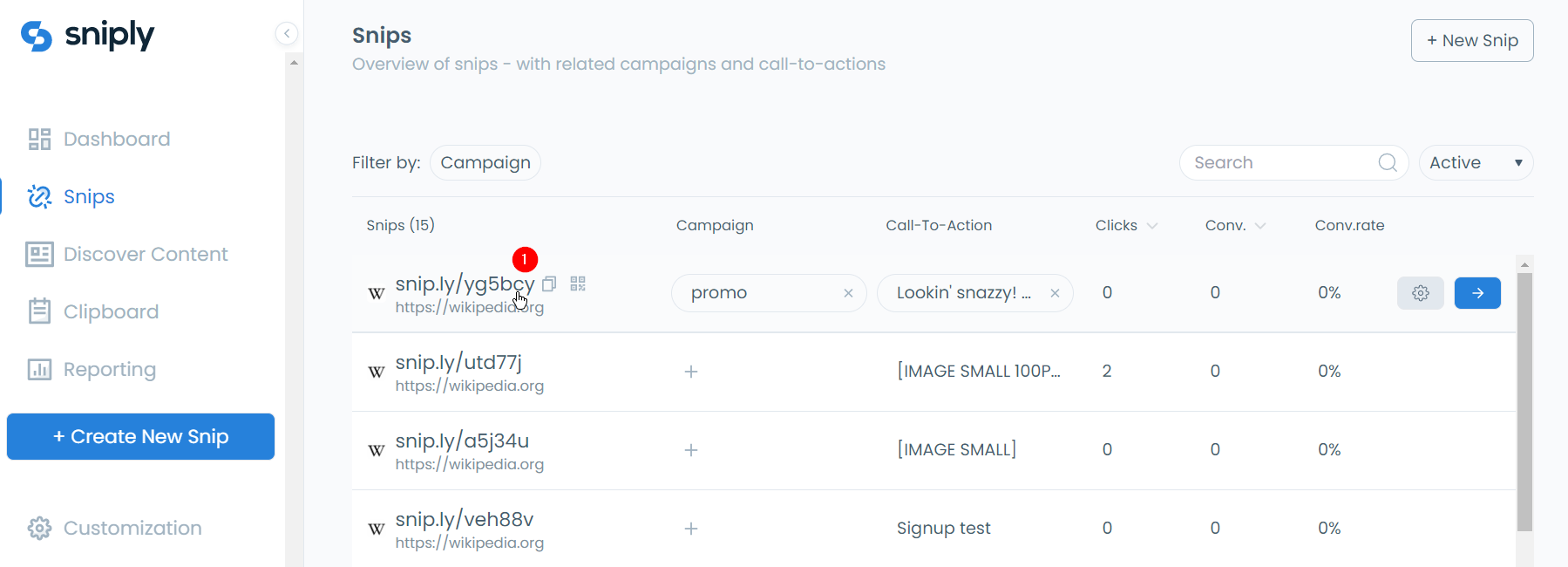Click the + New Snip button
This screenshot has width=1568, height=567.
(1472, 40)
